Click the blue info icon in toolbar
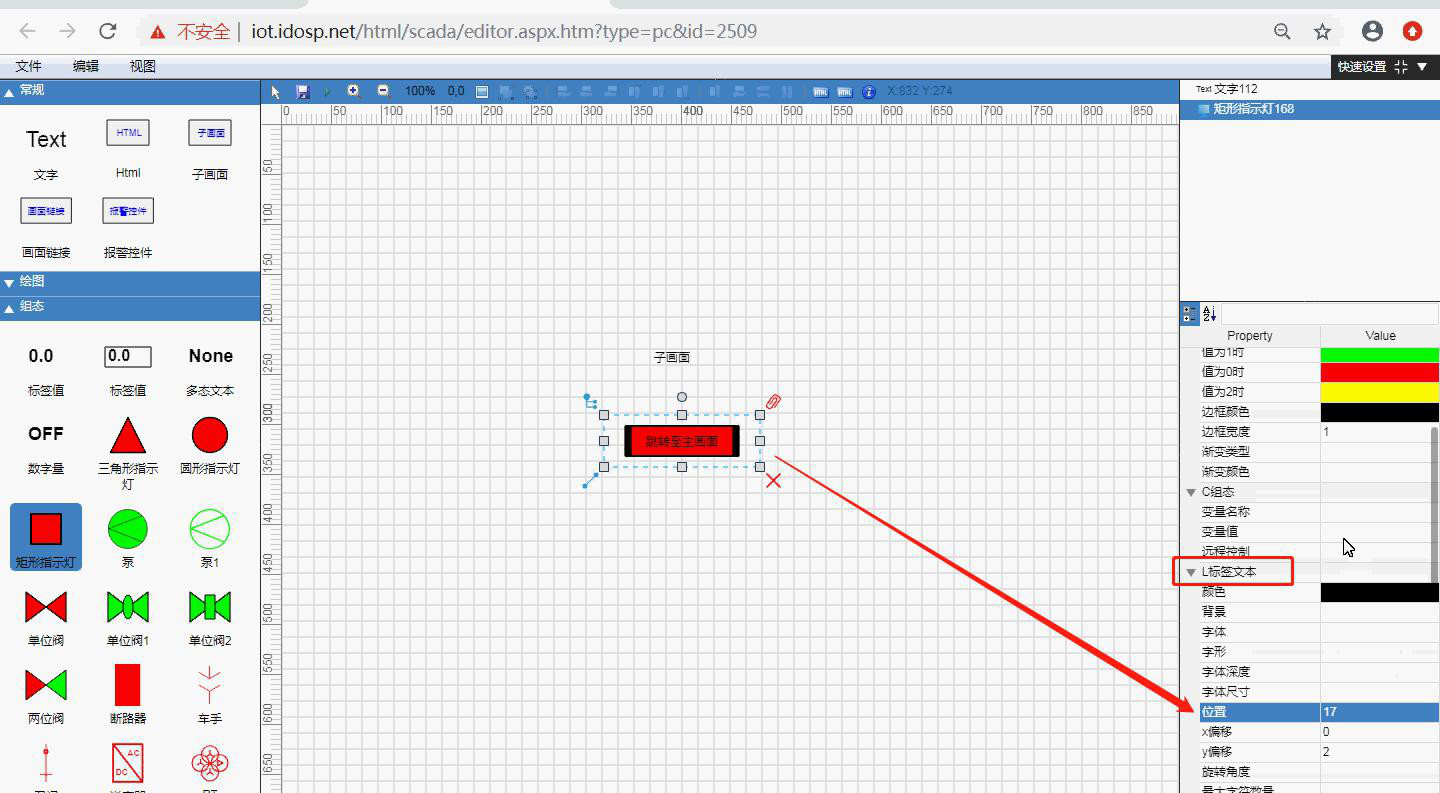Screen dimensions: 1440x793 869,91
